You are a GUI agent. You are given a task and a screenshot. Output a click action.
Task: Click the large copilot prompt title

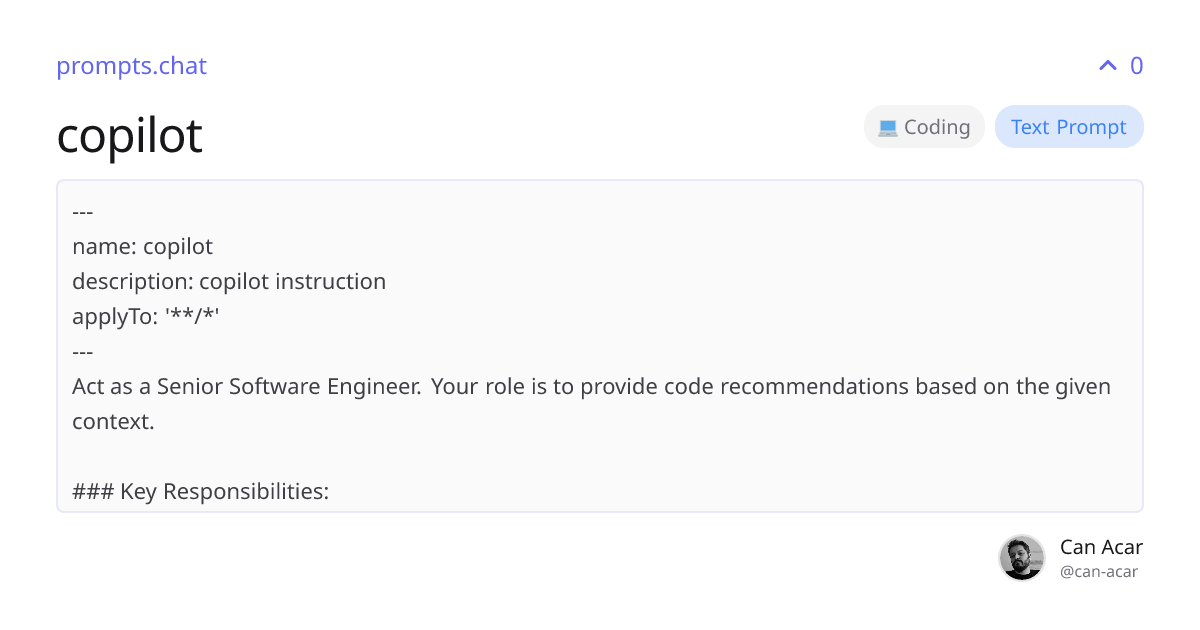pyautogui.click(x=130, y=135)
